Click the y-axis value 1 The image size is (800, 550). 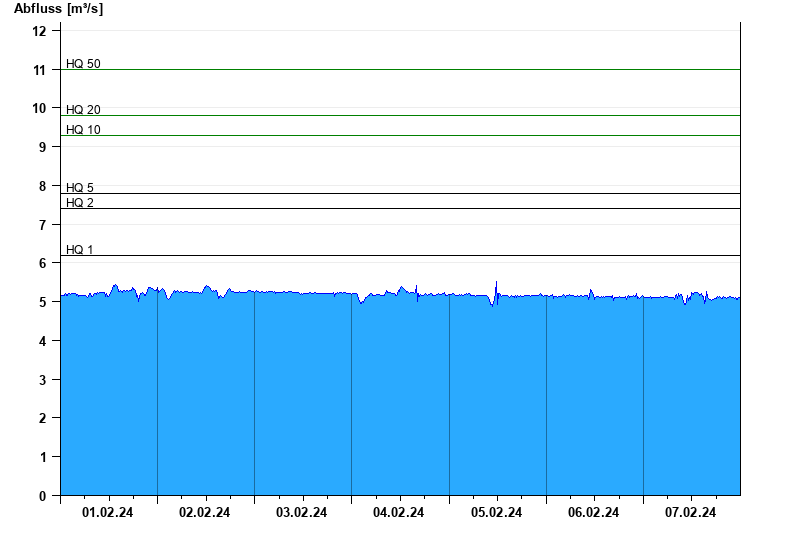42,457
